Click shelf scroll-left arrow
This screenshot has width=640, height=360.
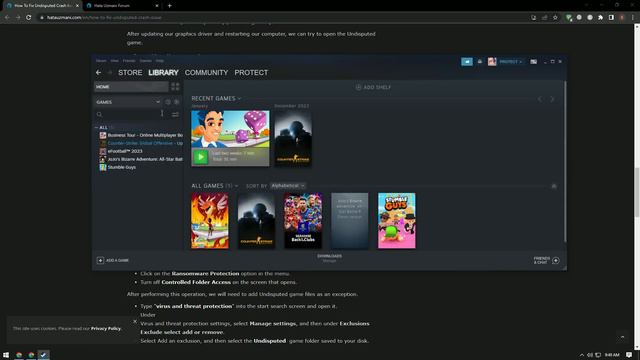coord(540,99)
